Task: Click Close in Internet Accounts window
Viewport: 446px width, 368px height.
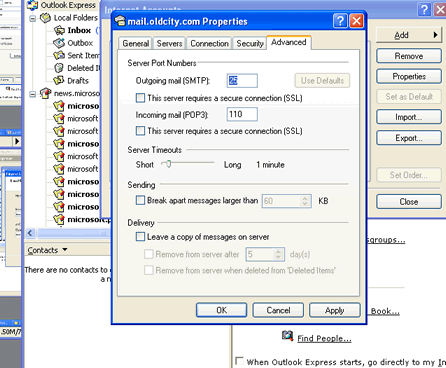Action: (409, 202)
